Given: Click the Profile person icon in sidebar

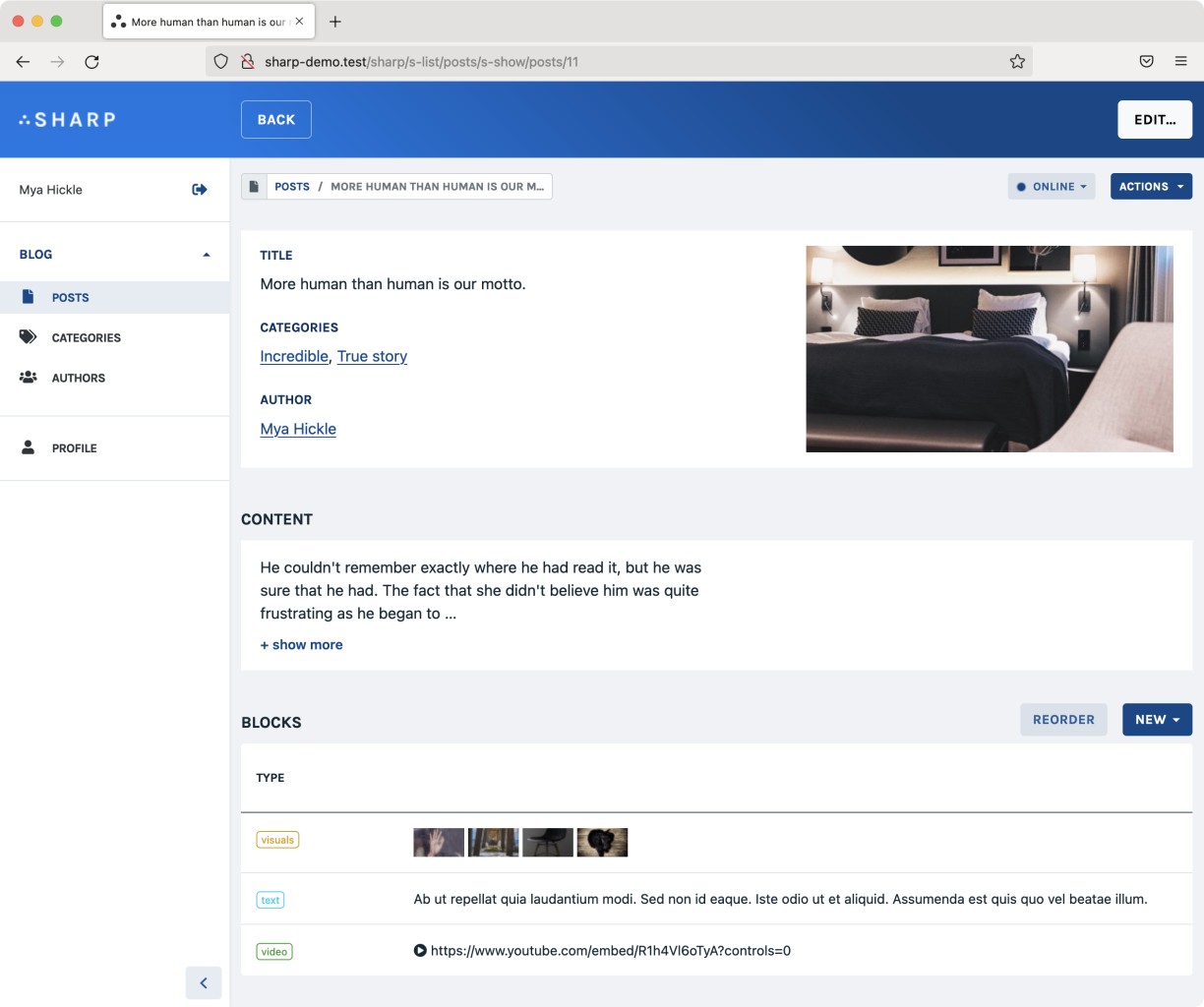Looking at the screenshot, I should point(29,447).
